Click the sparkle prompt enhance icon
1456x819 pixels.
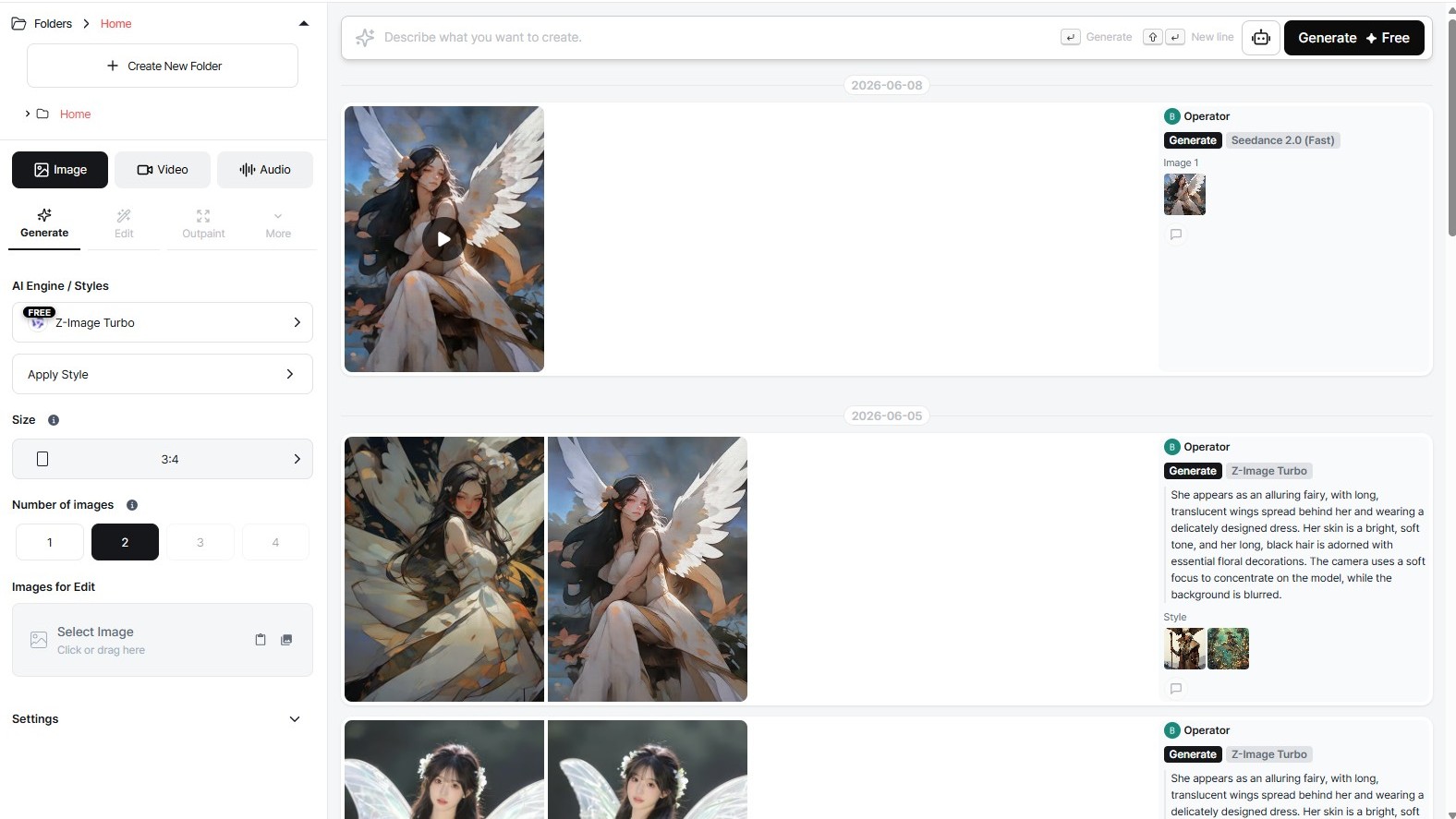coord(365,38)
